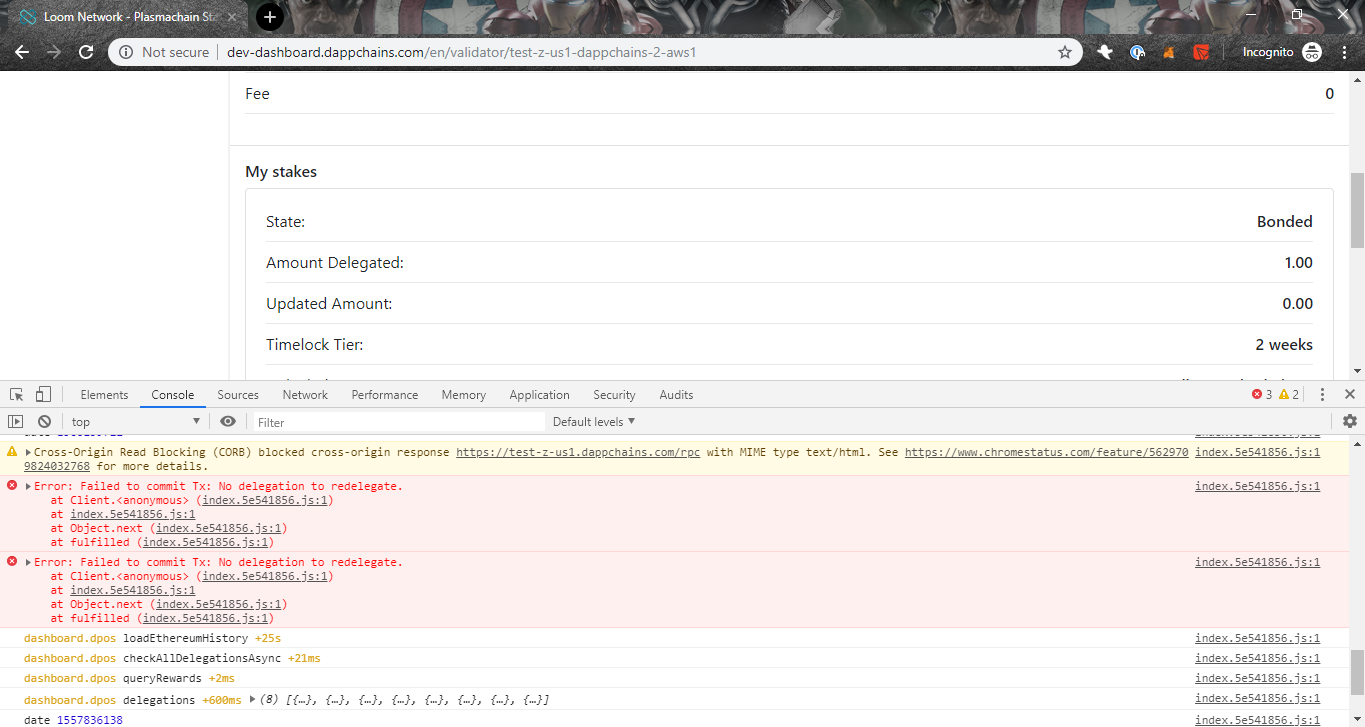Filter console by the 2 warnings badge
This screenshot has height=727, width=1365.
1288,394
